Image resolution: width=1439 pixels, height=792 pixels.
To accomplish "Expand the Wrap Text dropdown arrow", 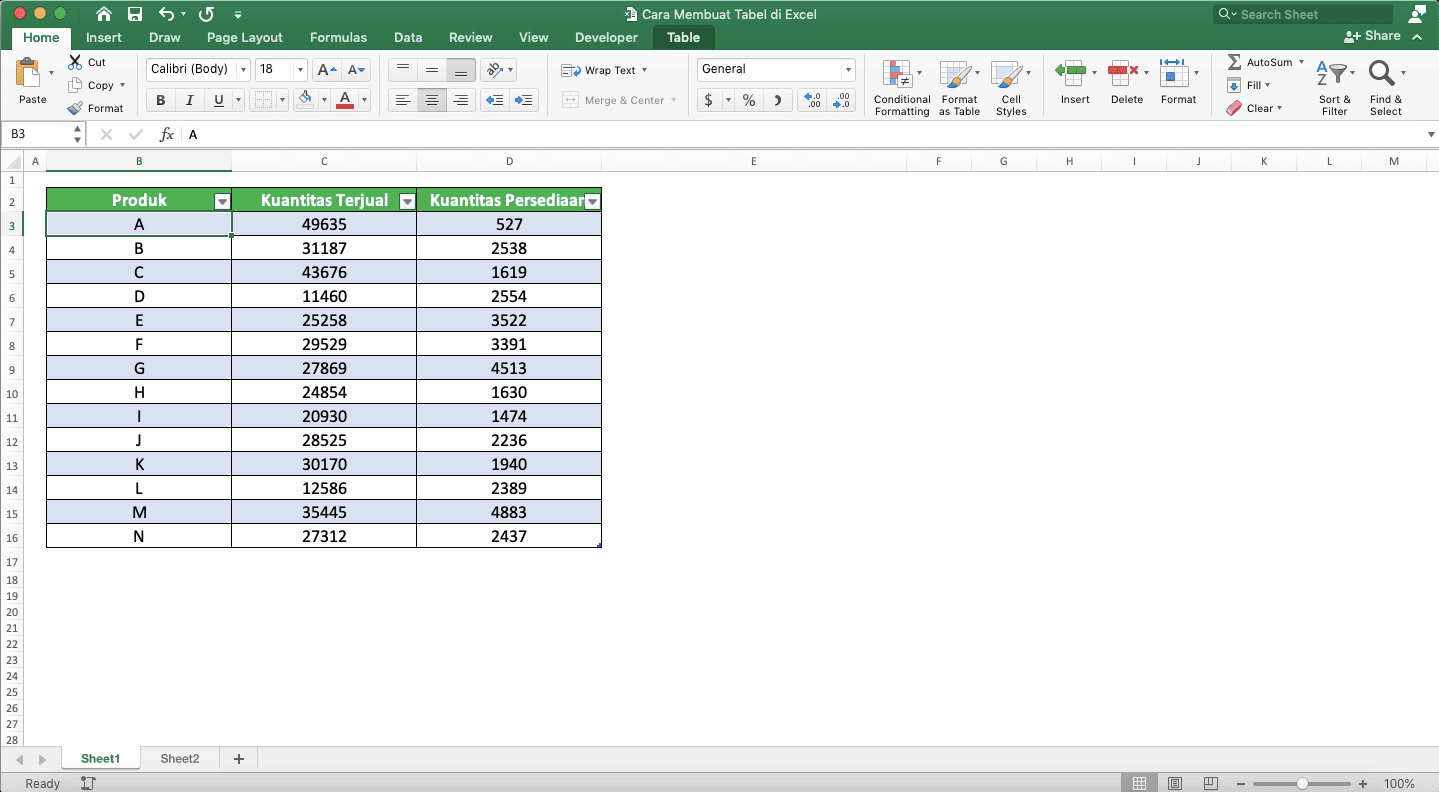I will coord(644,70).
